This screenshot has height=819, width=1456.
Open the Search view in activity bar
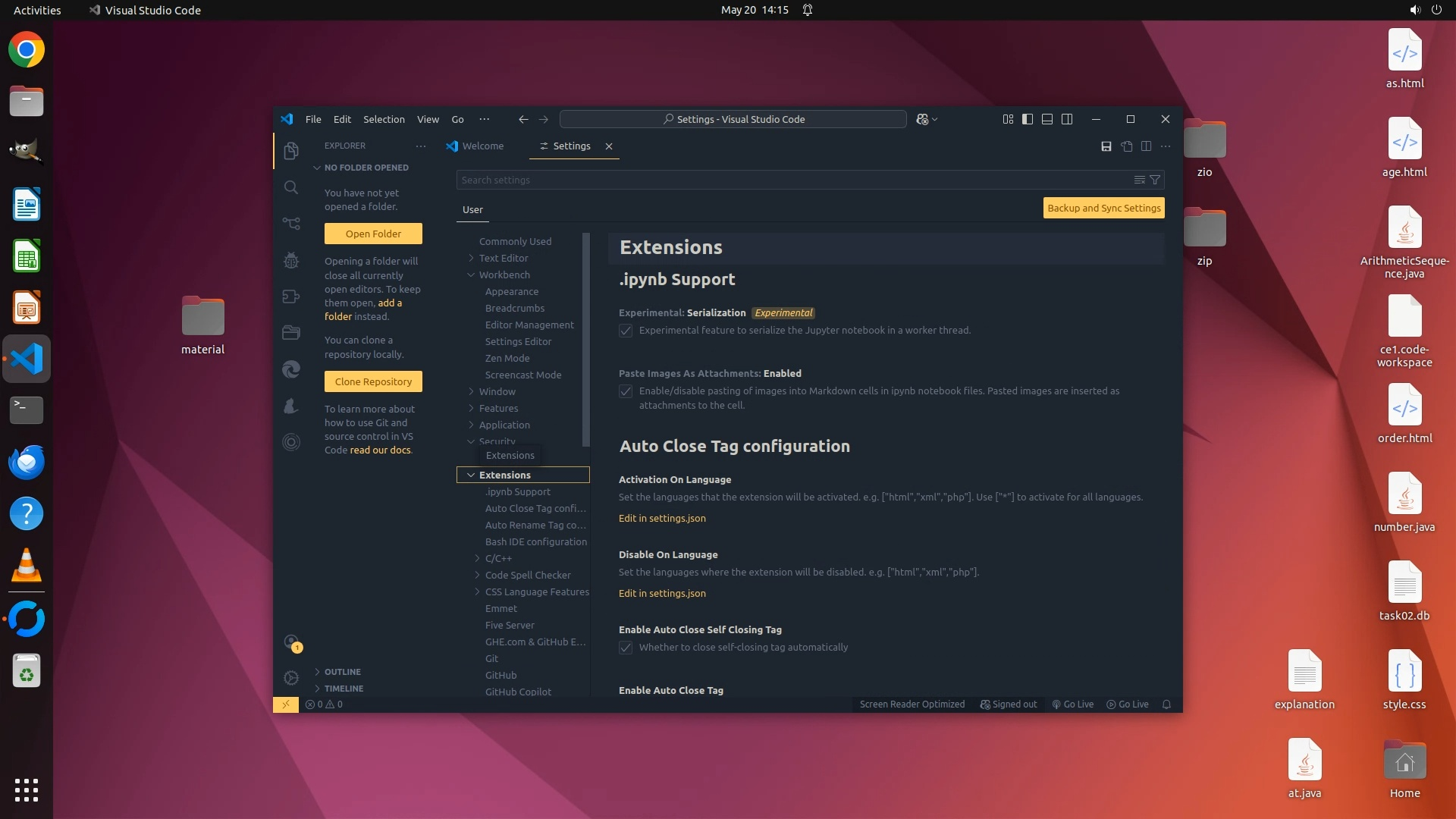click(x=291, y=187)
